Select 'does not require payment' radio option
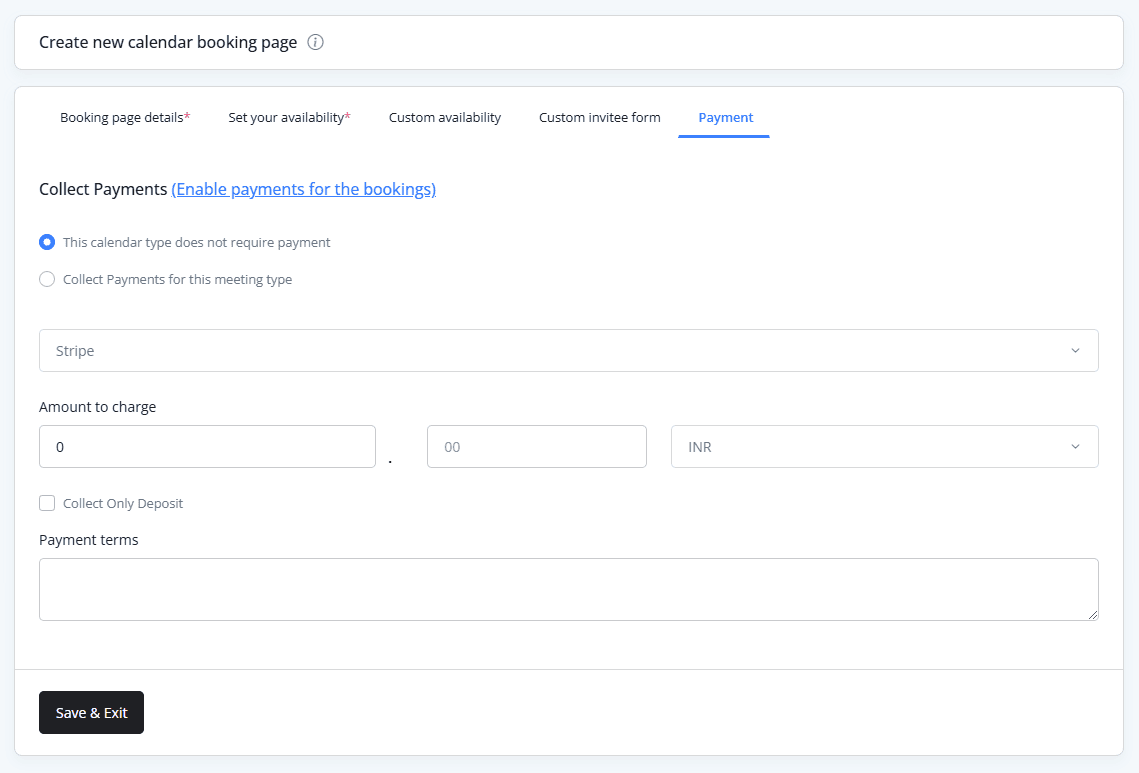Image resolution: width=1139 pixels, height=773 pixels. coord(47,242)
